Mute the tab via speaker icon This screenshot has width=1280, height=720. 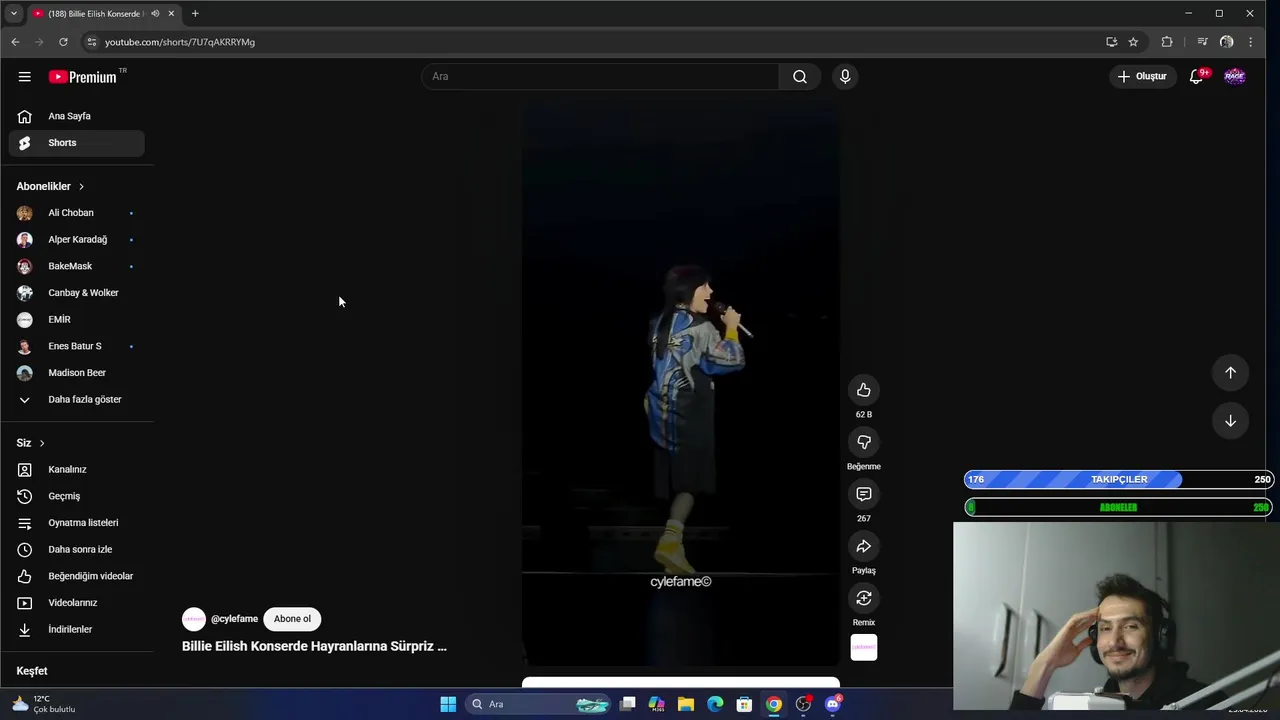[155, 14]
